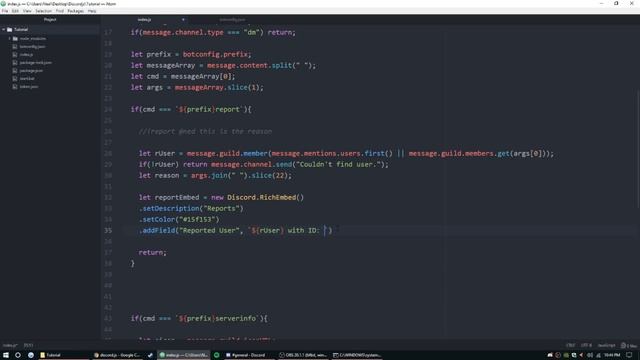Click the Tutorial root folder icon
Viewport: 640px width, 360px height.
9,29
